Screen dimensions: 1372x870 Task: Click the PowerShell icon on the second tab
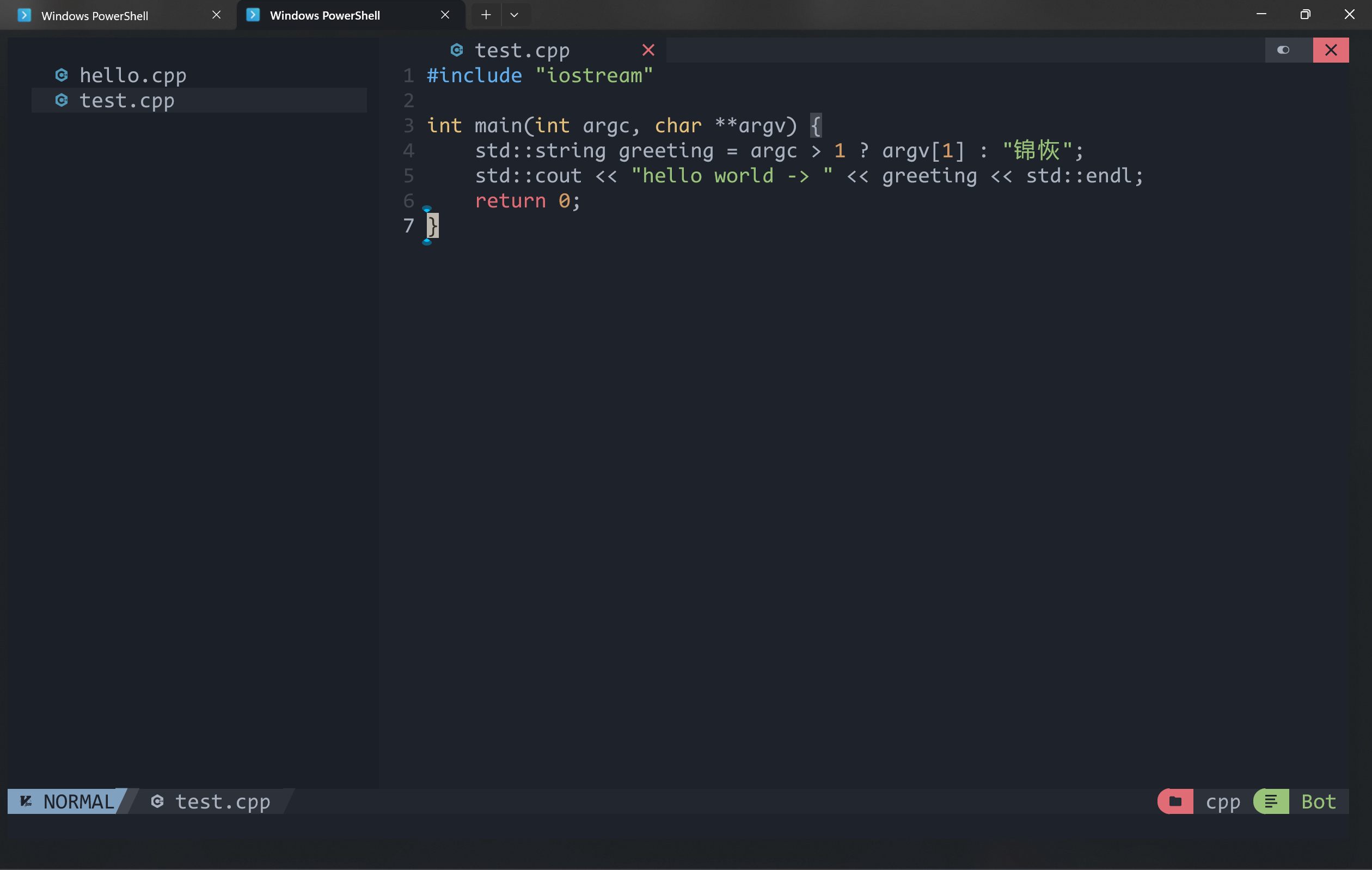click(252, 15)
